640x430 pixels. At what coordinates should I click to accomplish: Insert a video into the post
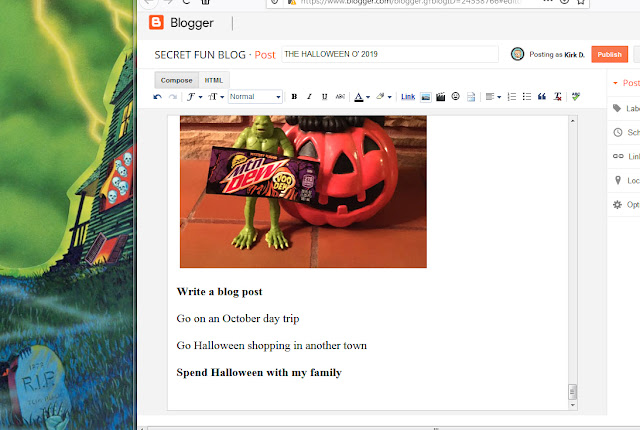click(x=440, y=97)
